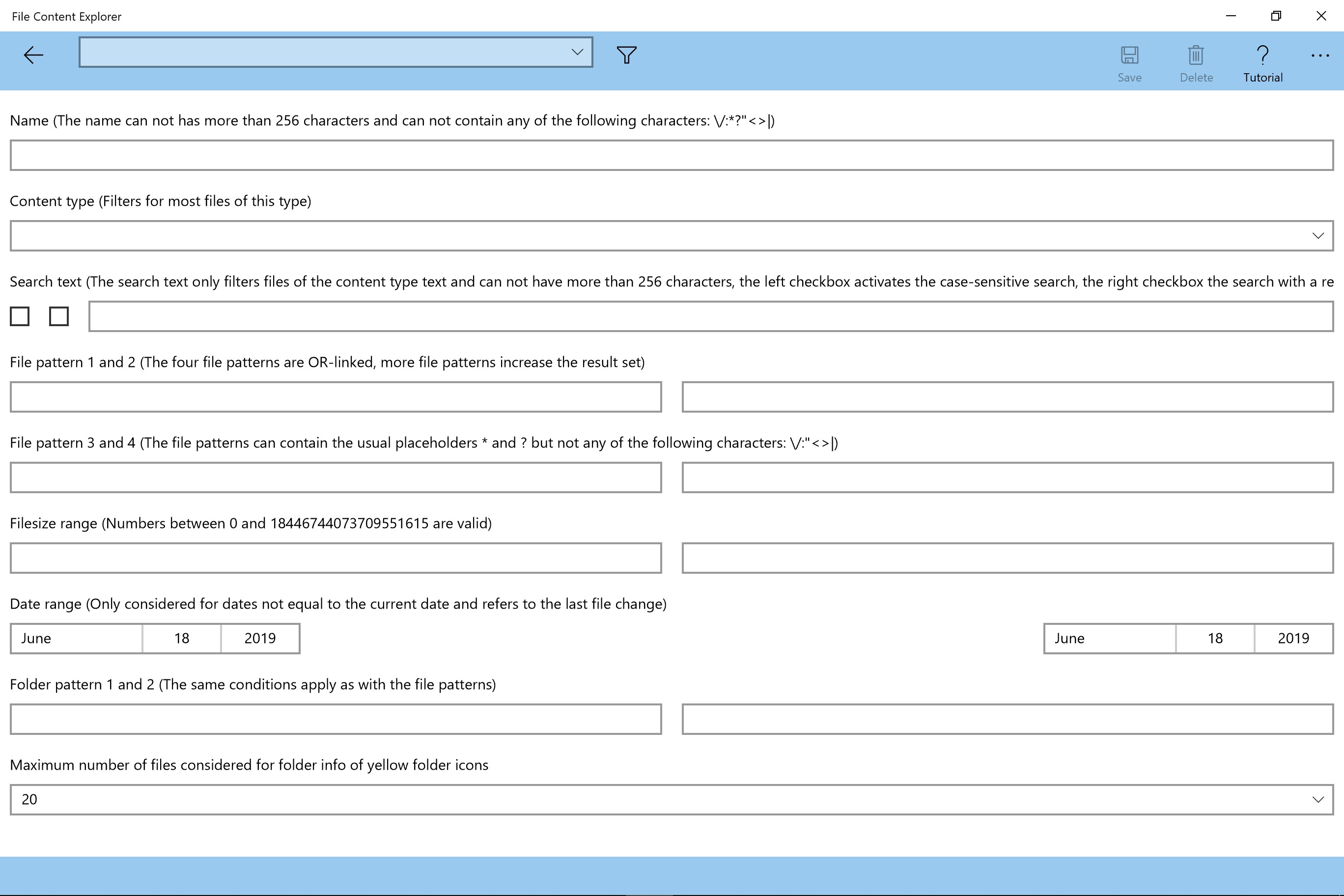Screen dimensions: 1344x896
Task: Click the Search text input field
Action: click(710, 316)
